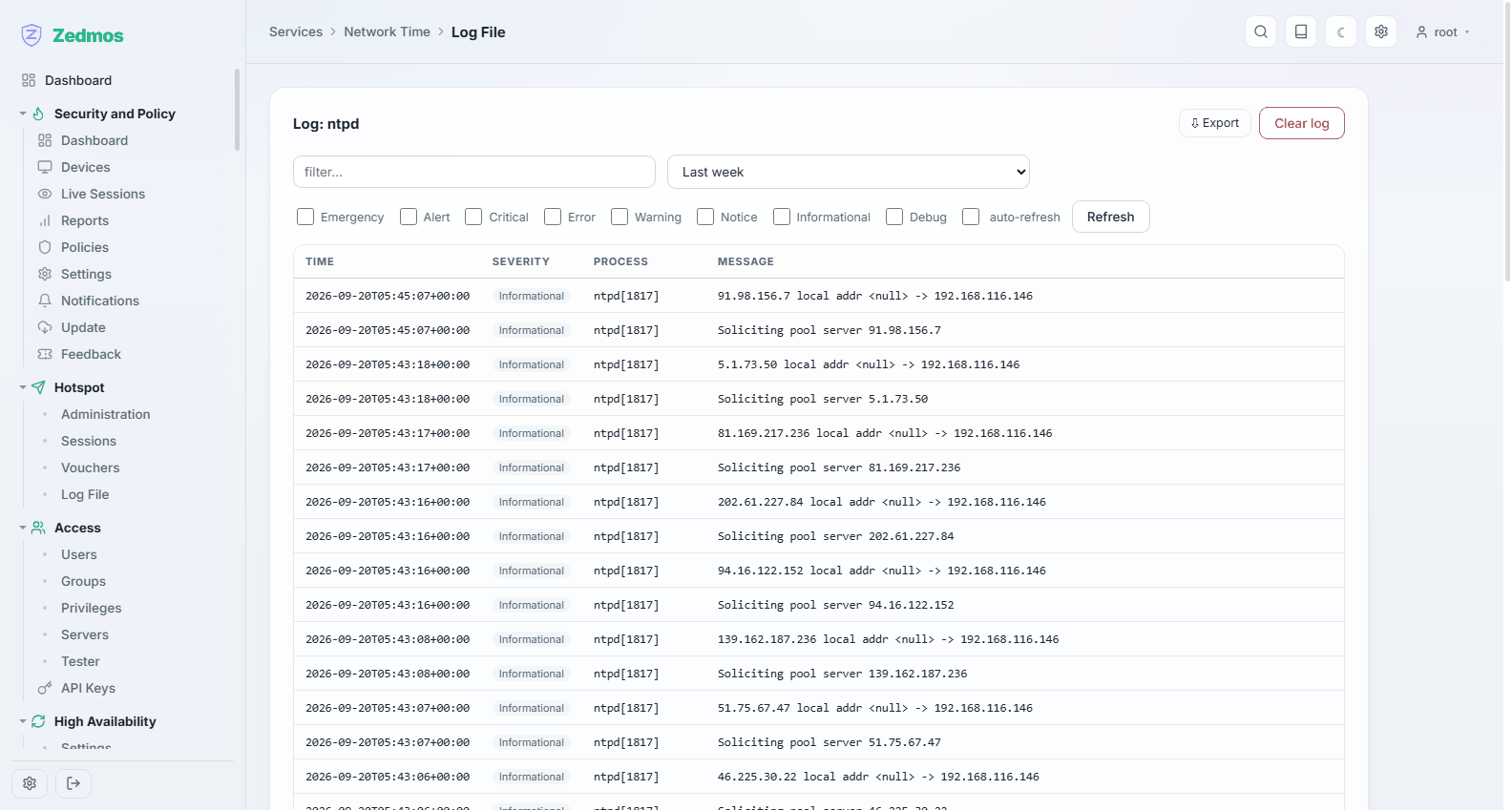Viewport: 1512px width, 810px height.
Task: Click the SEVERITY column header
Action: [521, 261]
